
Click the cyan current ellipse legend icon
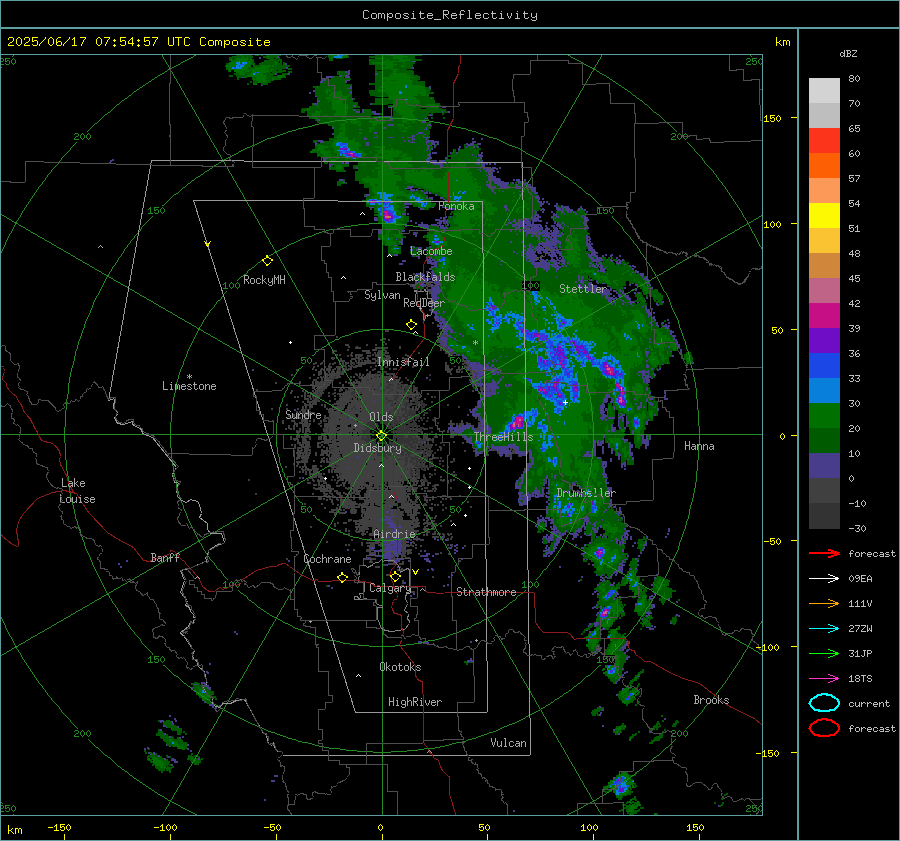point(824,703)
